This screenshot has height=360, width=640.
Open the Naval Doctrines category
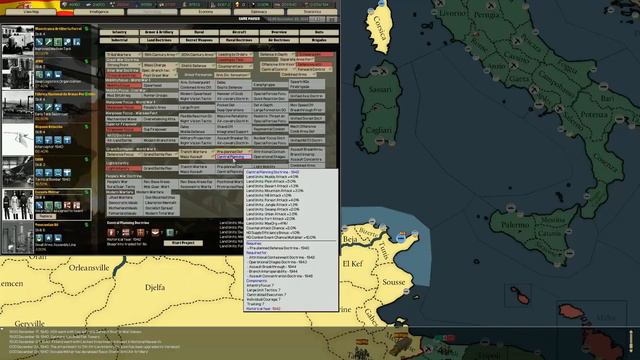point(239,40)
